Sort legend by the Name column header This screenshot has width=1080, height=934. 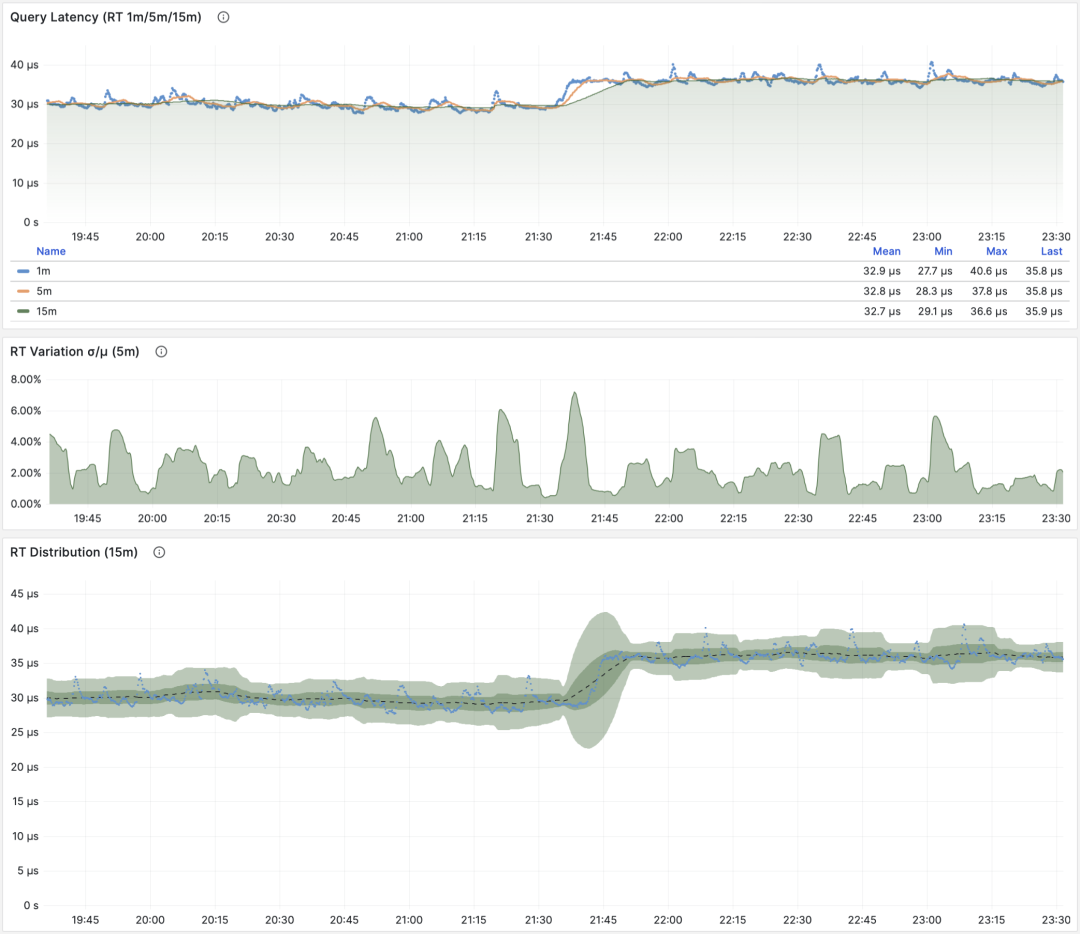tap(50, 252)
